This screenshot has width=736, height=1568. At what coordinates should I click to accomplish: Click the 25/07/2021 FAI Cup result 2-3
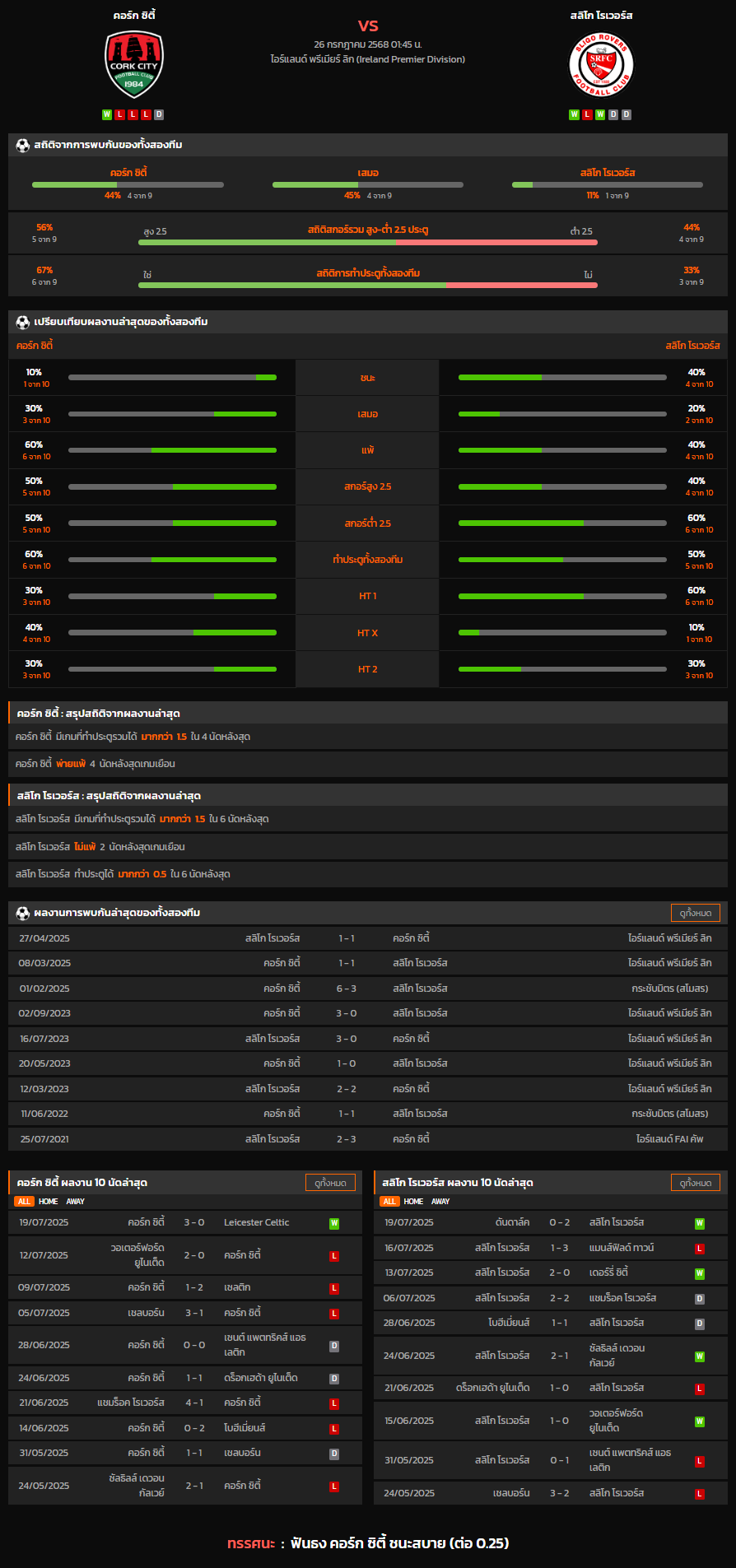347,1139
